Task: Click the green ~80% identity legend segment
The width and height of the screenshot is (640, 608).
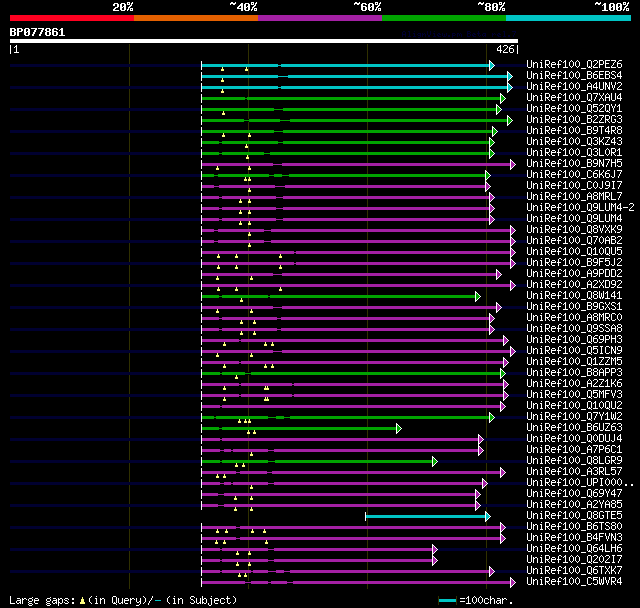Action: coord(444,18)
